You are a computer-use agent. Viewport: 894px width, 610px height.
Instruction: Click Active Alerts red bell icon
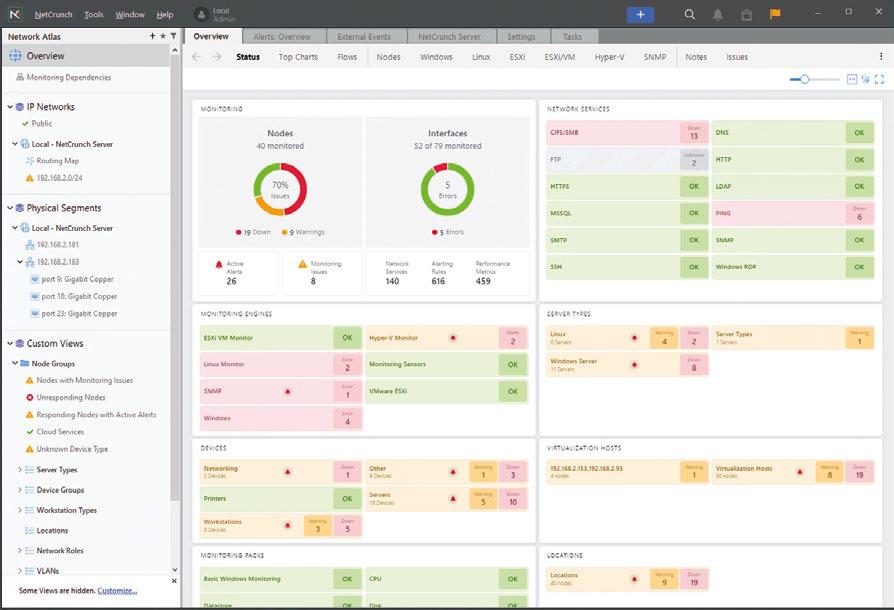(219, 265)
